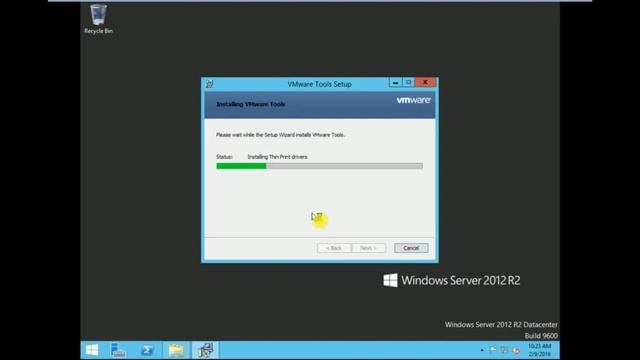Open the taskbar clock and date

point(540,350)
